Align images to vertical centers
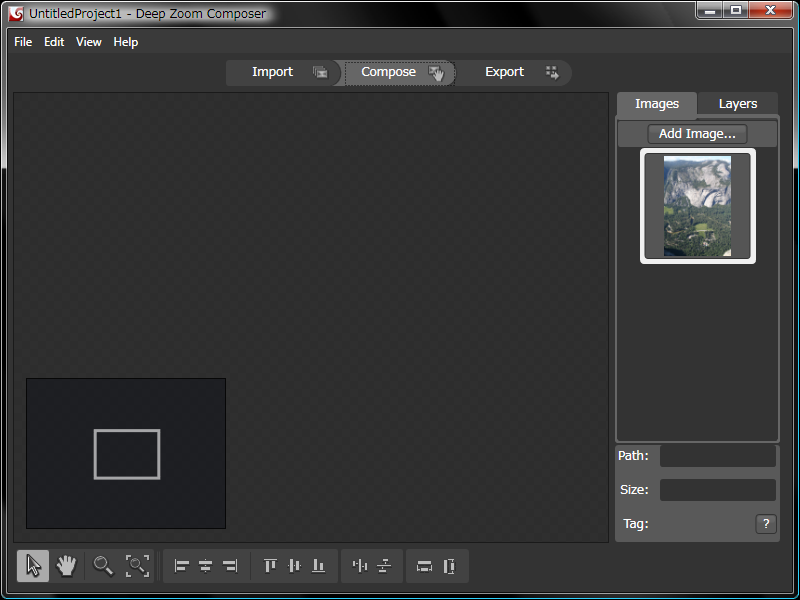Viewport: 800px width, 600px height. click(x=294, y=566)
